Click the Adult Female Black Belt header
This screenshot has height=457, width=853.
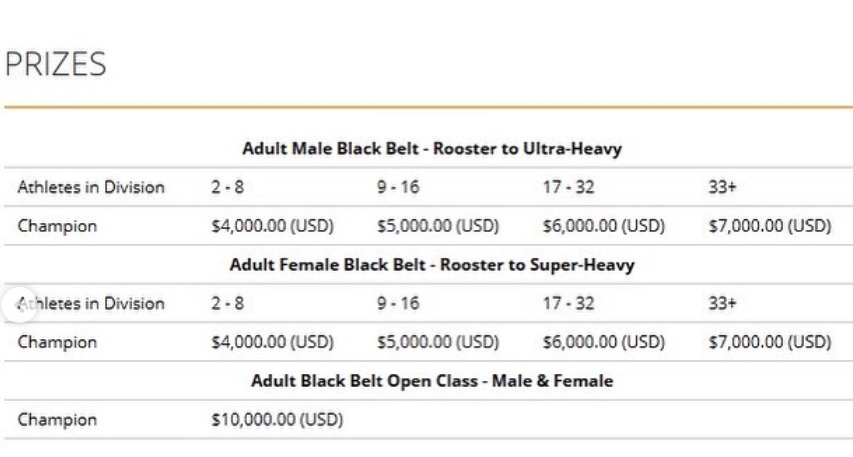(432, 265)
